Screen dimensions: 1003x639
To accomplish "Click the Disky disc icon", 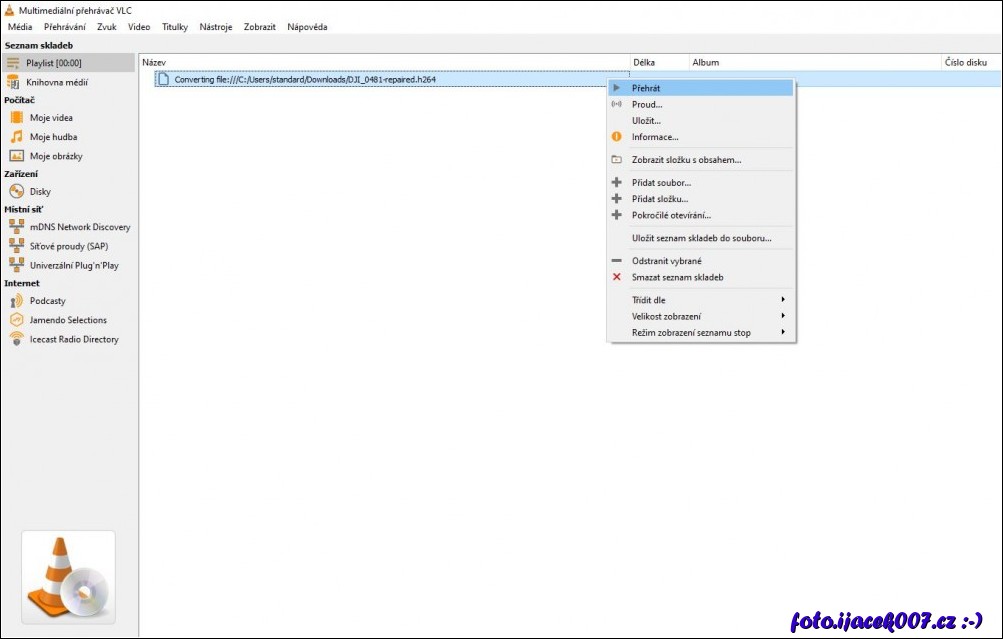I will point(16,192).
